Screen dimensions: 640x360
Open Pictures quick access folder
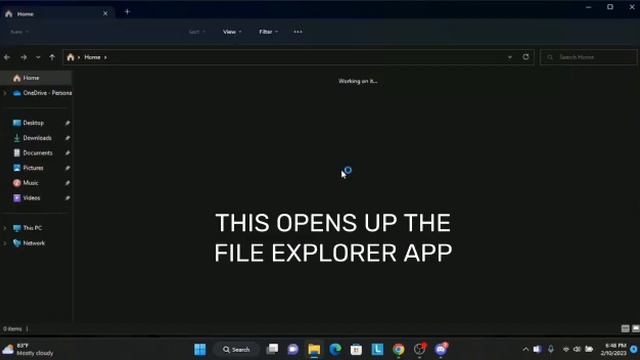pos(33,168)
